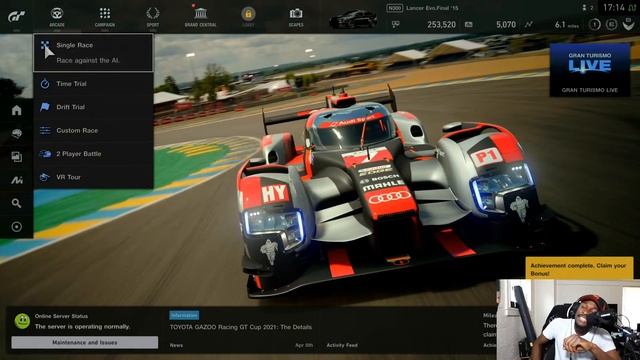The width and height of the screenshot is (640, 360).
Task: Click the credits amount 253,520
Action: pyautogui.click(x=441, y=24)
